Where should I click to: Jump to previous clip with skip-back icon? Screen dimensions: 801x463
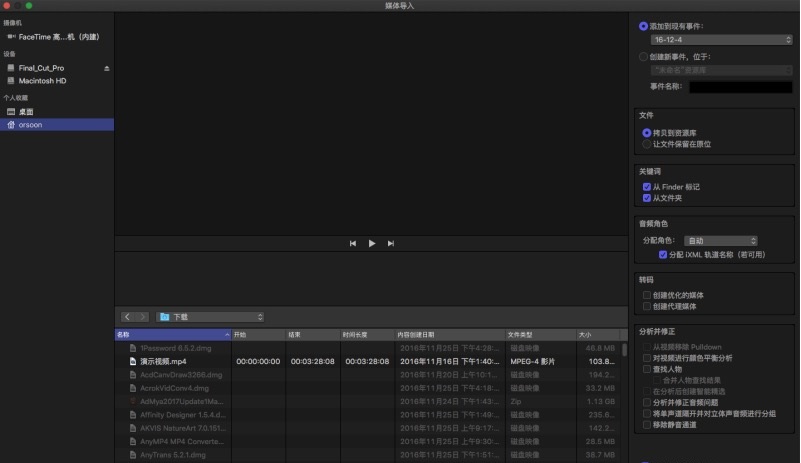tap(353, 243)
